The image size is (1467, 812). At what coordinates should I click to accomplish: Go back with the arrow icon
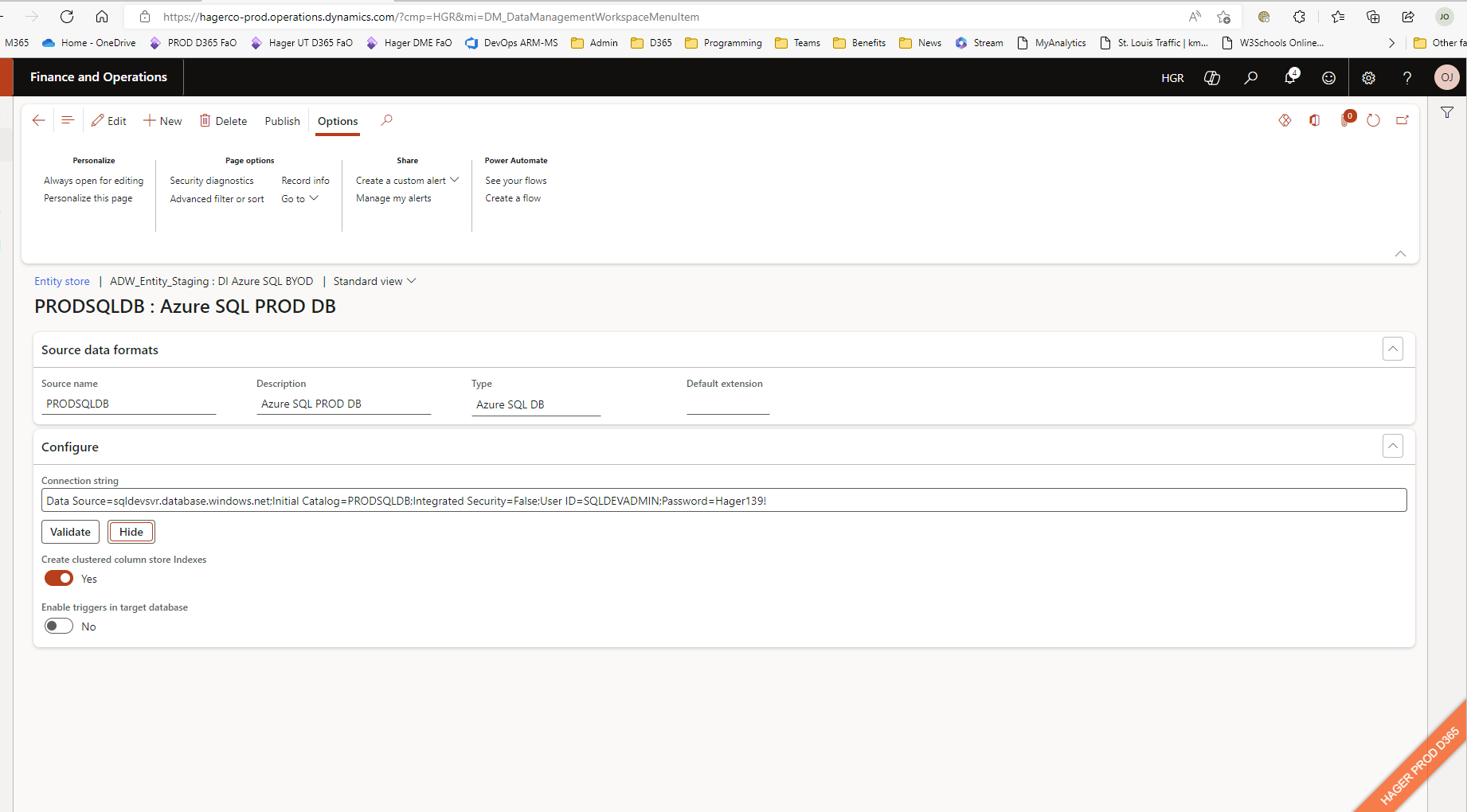[x=38, y=120]
